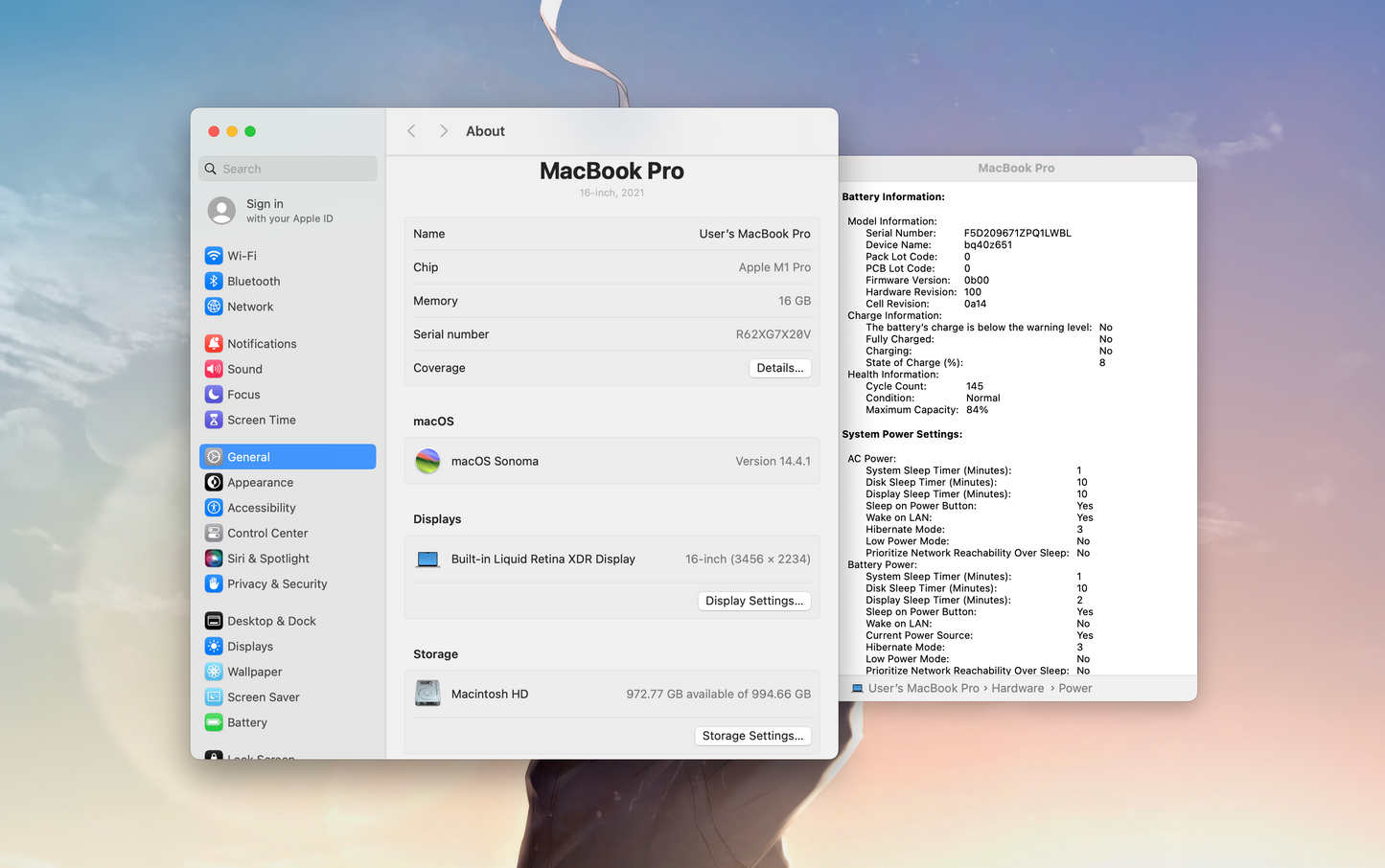Select the Wi-Fi sidebar label
1385x868 pixels.
[x=242, y=256]
